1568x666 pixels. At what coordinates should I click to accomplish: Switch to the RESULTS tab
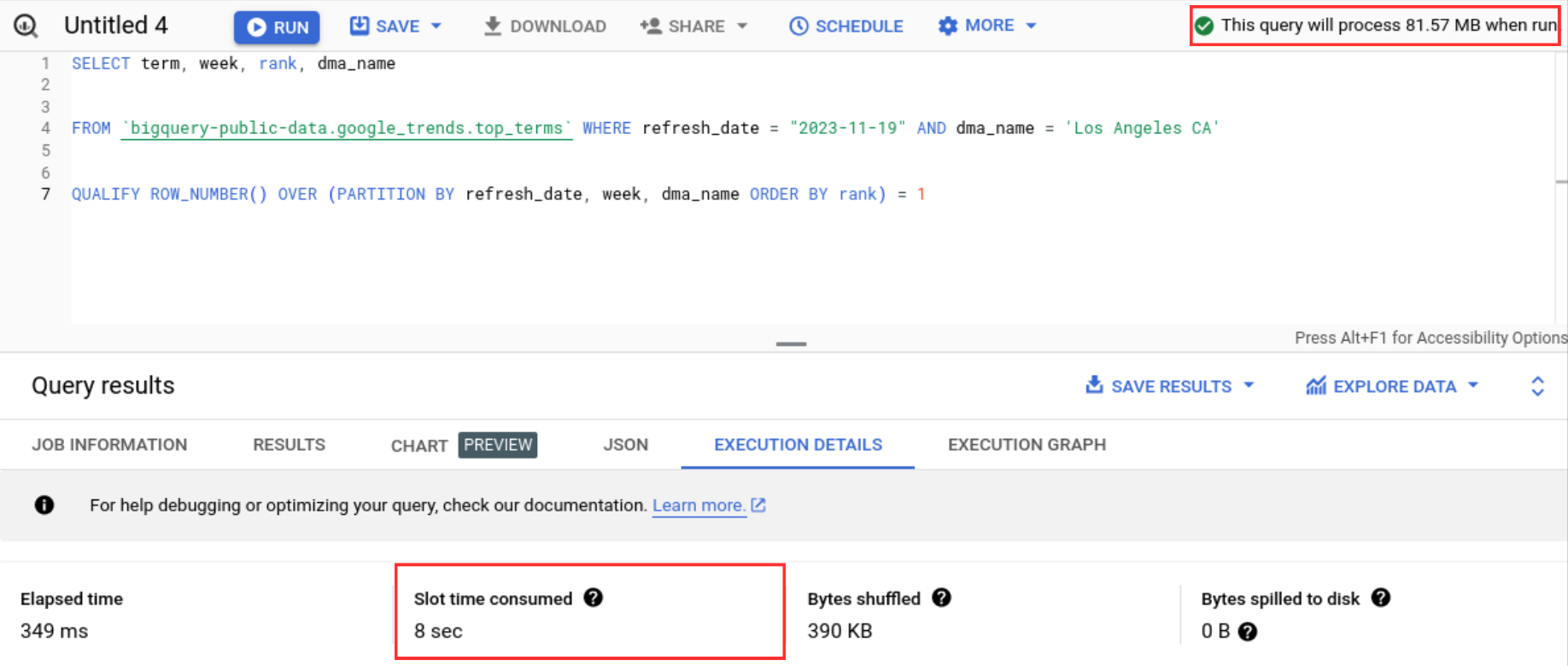tap(289, 445)
